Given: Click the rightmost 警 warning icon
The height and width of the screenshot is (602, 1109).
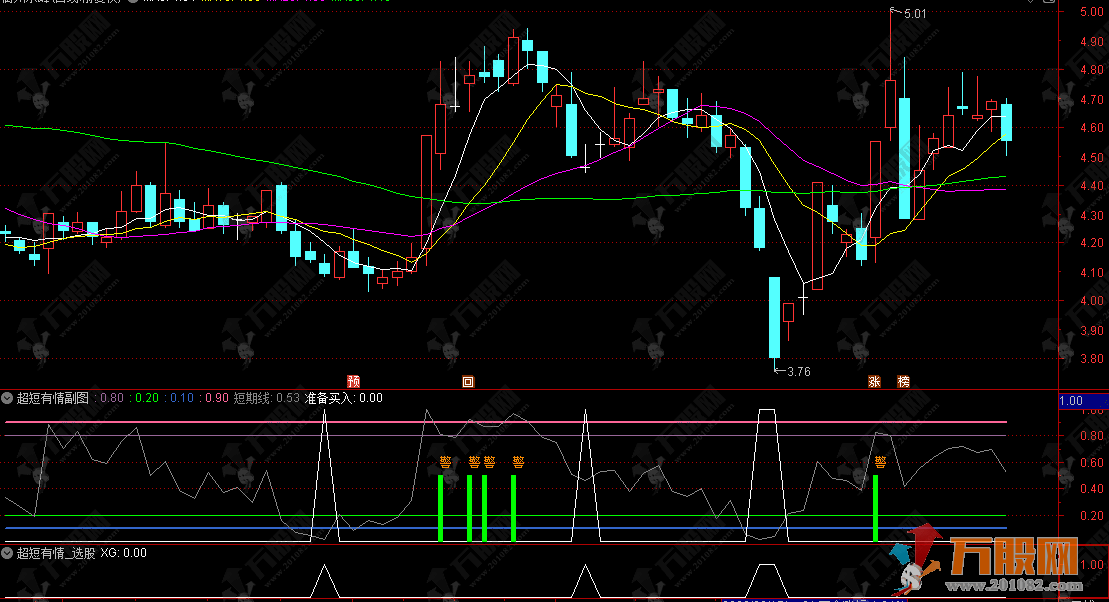Looking at the screenshot, I should coord(880,461).
